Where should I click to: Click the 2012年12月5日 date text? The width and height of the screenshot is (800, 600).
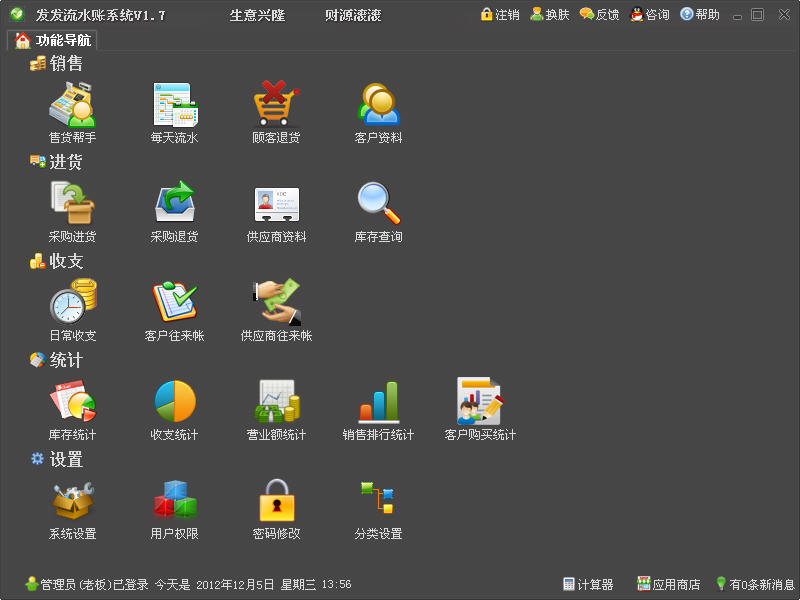(x=235, y=584)
